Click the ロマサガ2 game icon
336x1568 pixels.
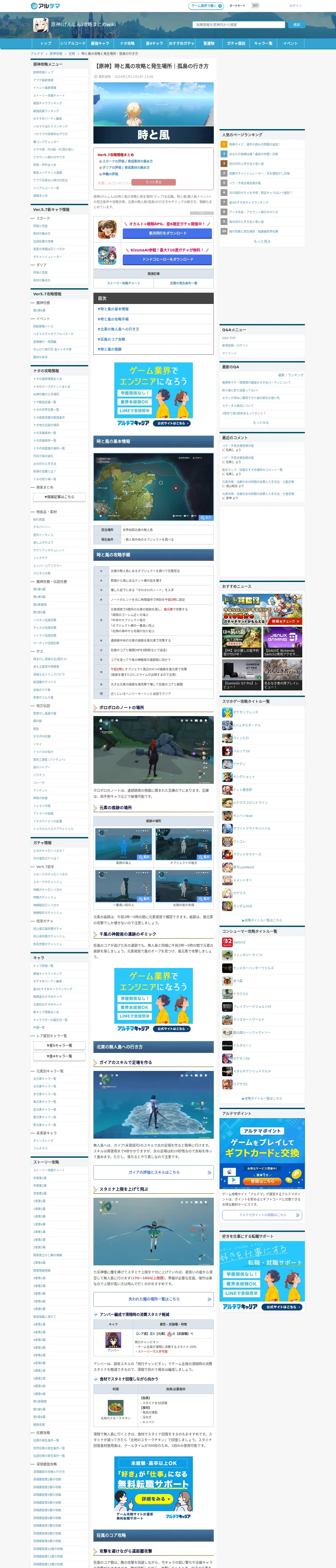(x=227, y=1083)
